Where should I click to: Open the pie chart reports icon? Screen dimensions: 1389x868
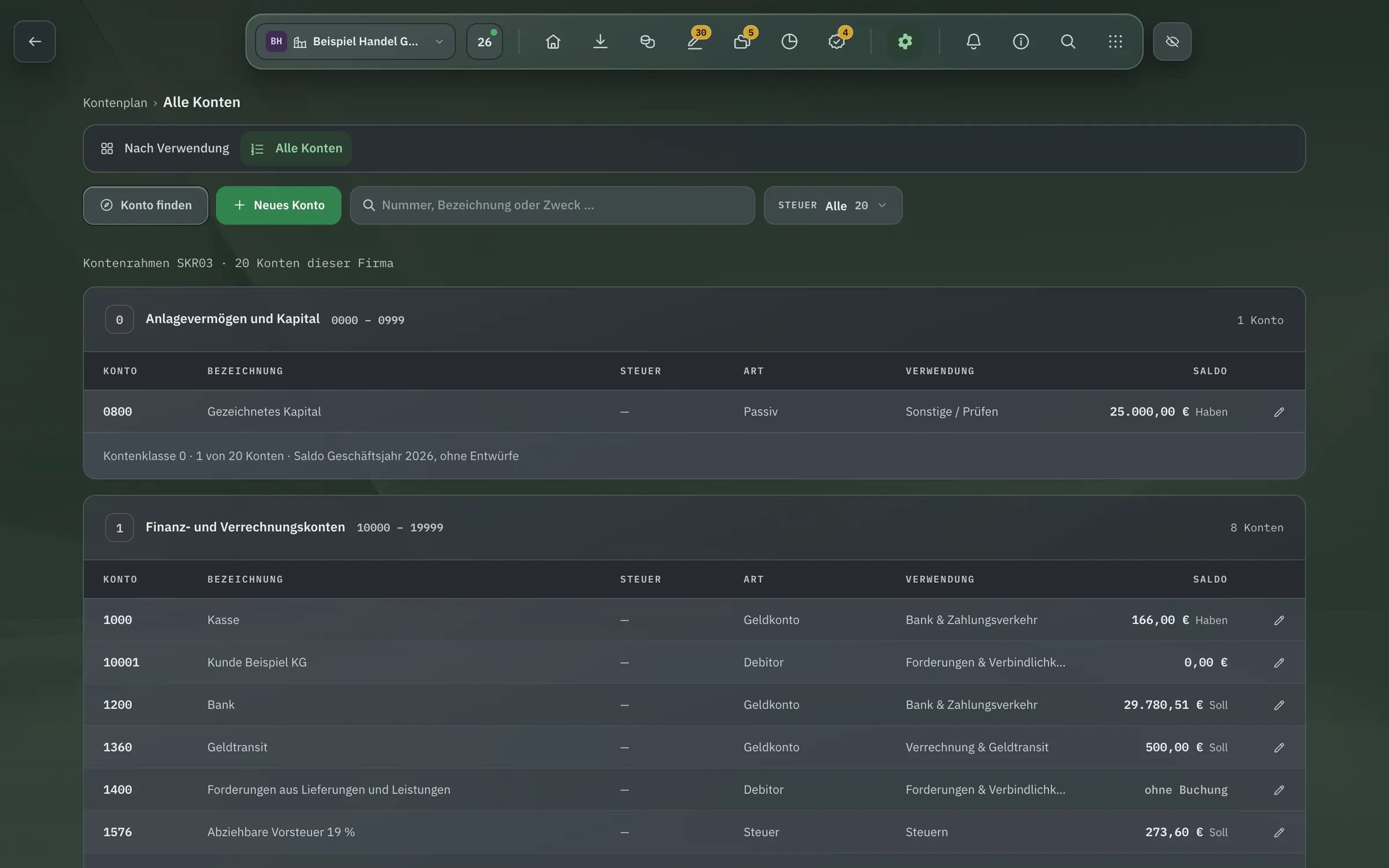[x=789, y=41]
